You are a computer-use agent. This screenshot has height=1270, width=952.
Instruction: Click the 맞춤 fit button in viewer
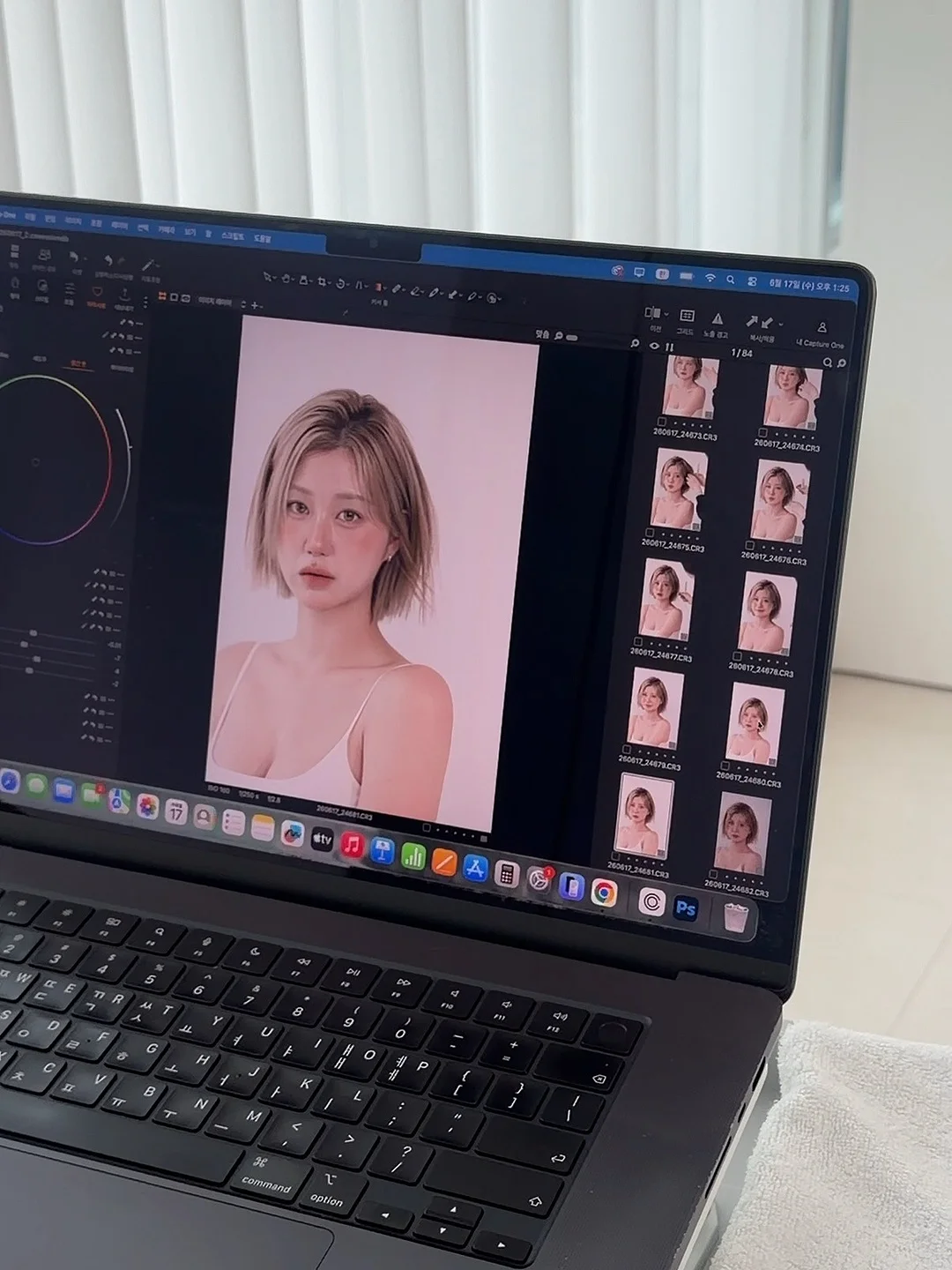coord(542,334)
